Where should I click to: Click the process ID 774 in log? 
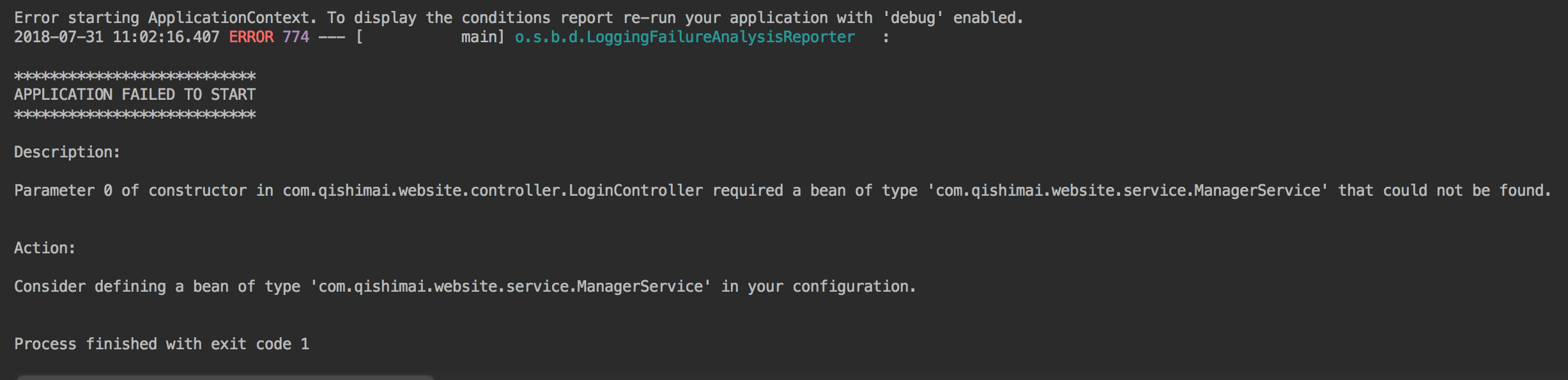click(x=296, y=37)
